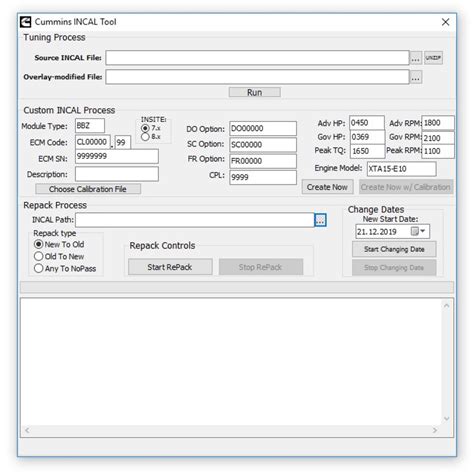474x474 pixels.
Task: Choose New To Old repack type
Action: (39, 244)
